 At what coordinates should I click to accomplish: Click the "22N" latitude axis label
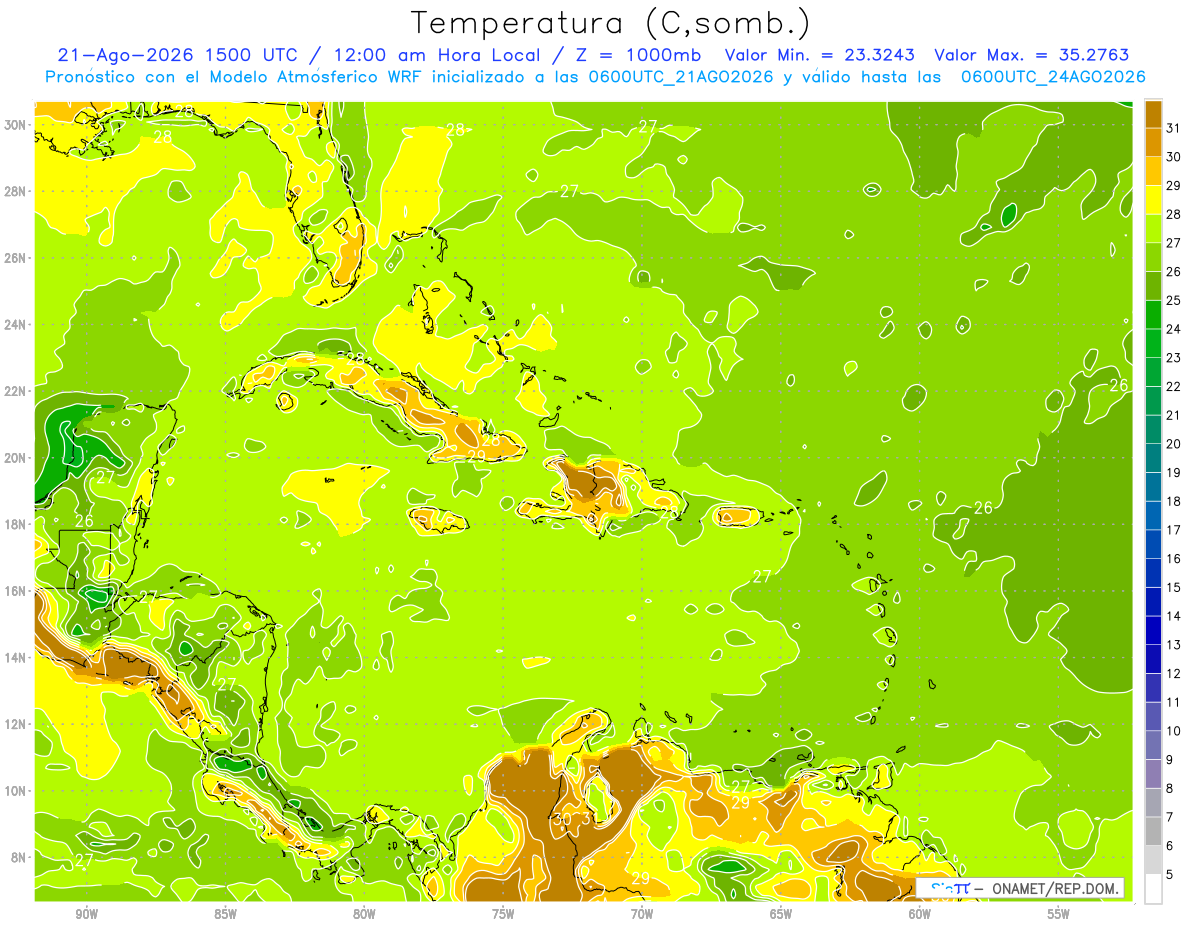pyautogui.click(x=16, y=390)
